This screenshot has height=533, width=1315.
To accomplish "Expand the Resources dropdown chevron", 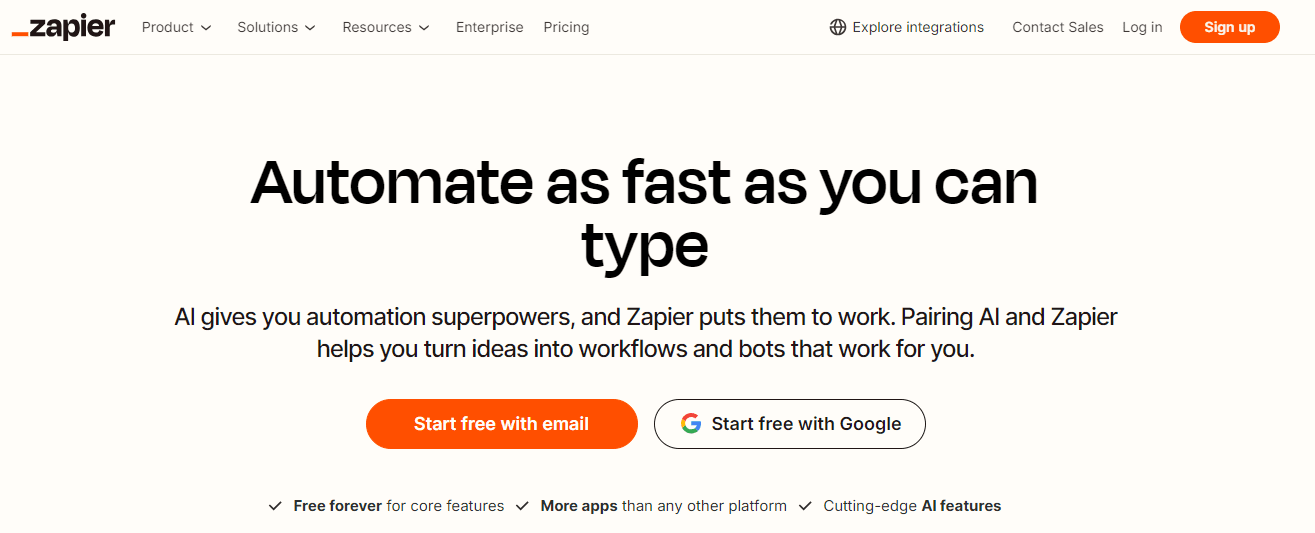I will coord(424,28).
